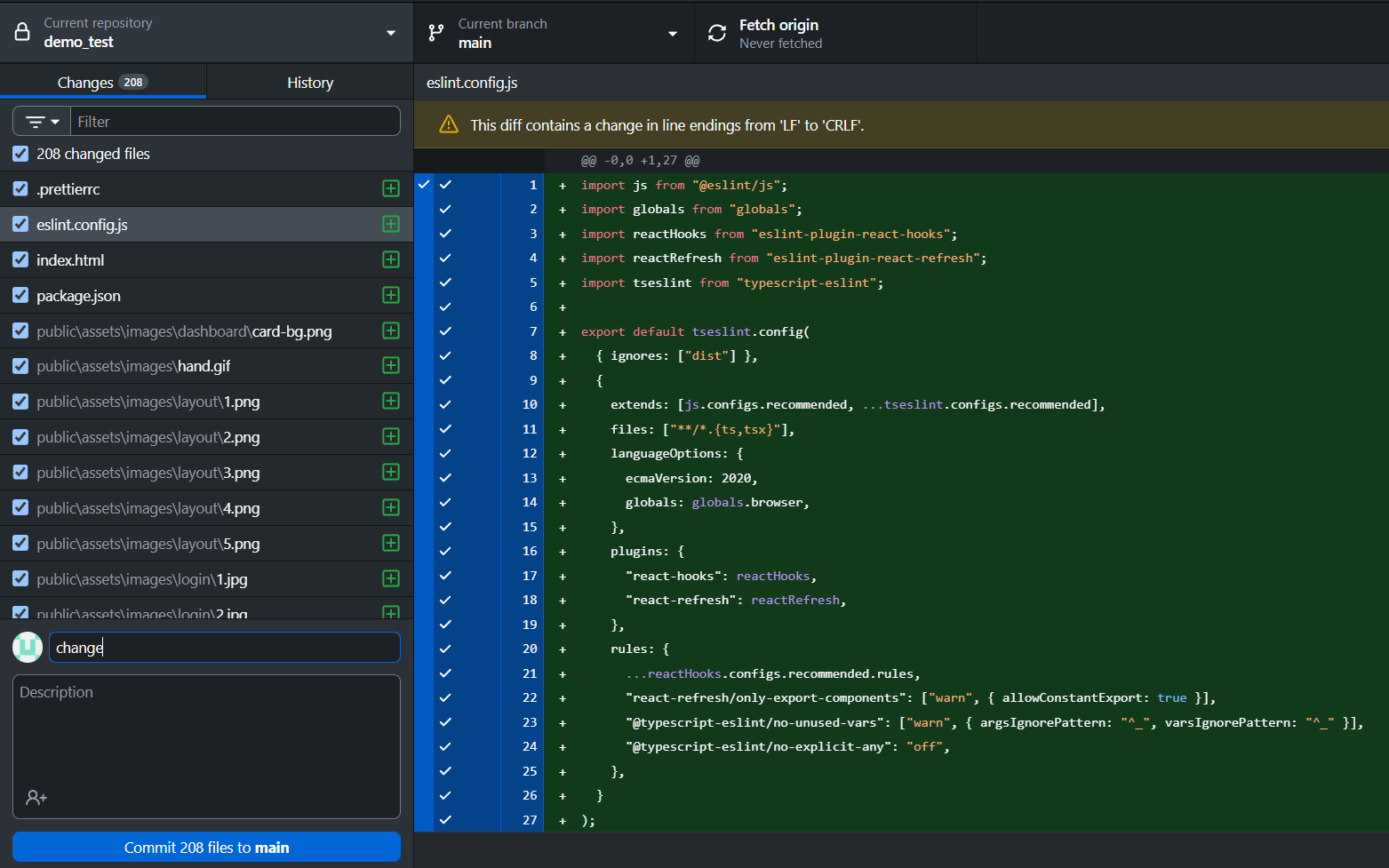Click the branch icon next to Current branch

435,33
